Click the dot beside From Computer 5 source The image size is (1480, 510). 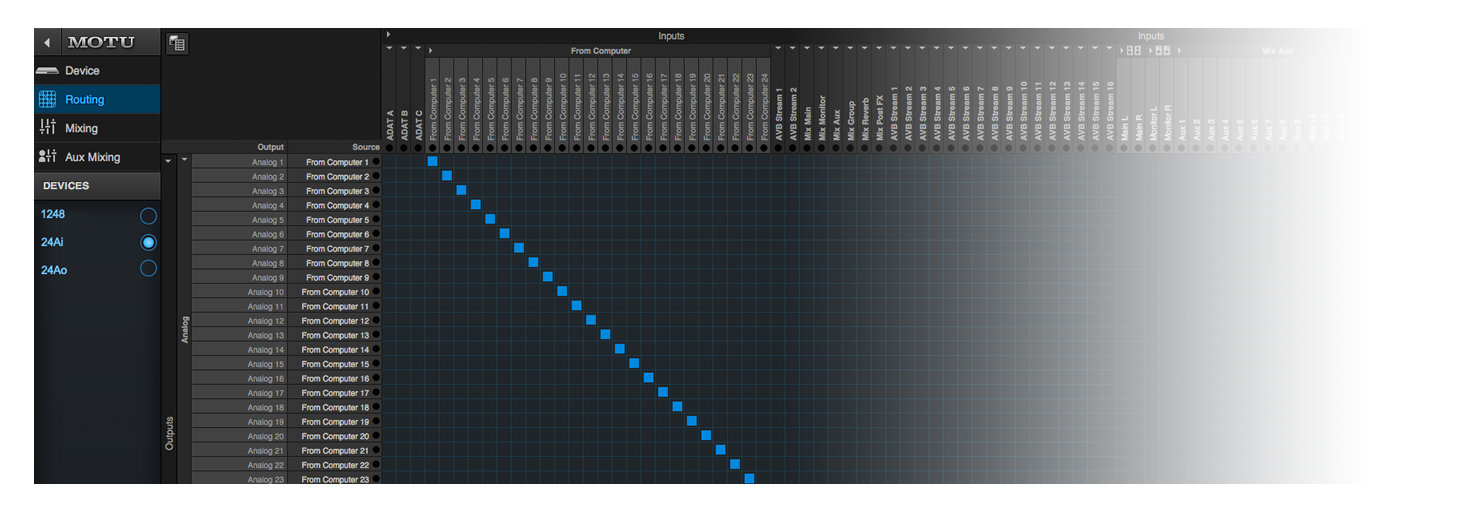pos(376,220)
